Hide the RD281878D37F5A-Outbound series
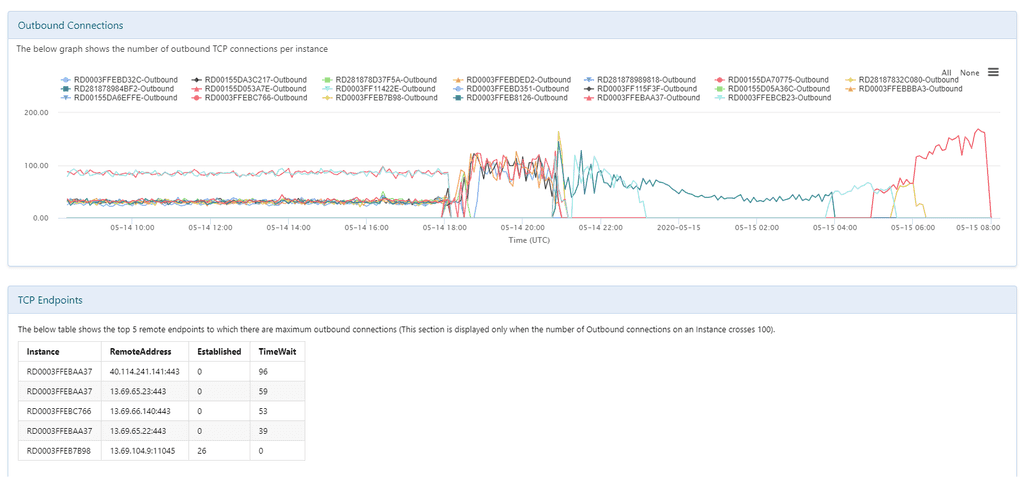The width and height of the screenshot is (1024, 478). [379, 80]
